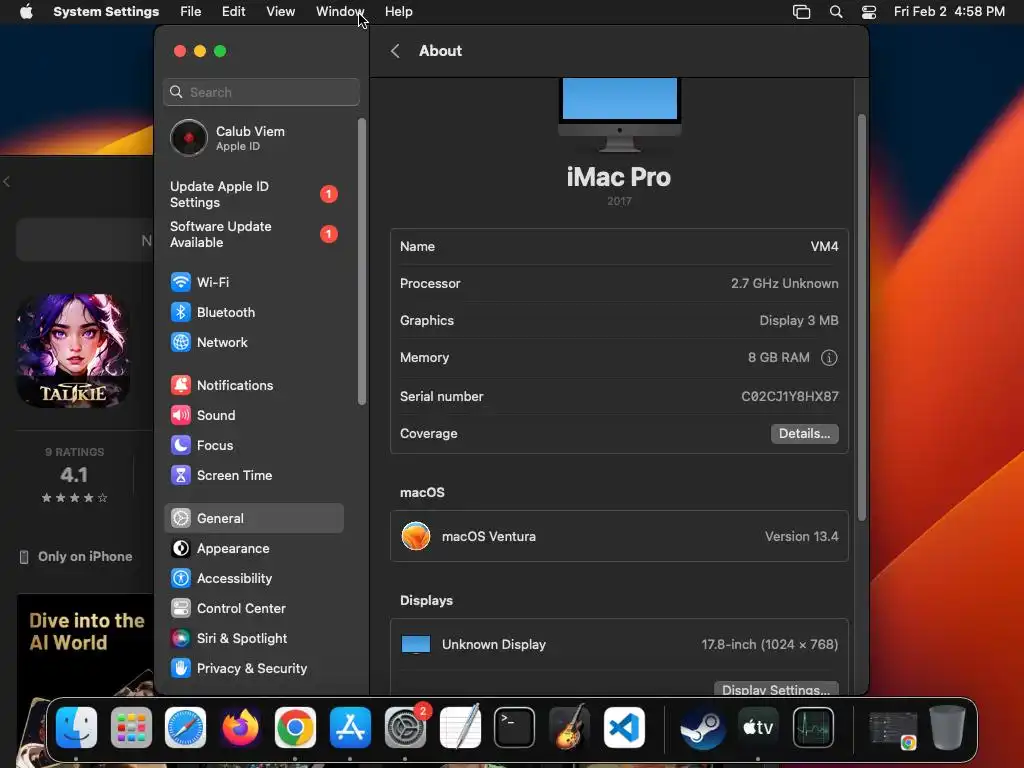Open the View menu
This screenshot has width=1024, height=768.
pos(281,12)
